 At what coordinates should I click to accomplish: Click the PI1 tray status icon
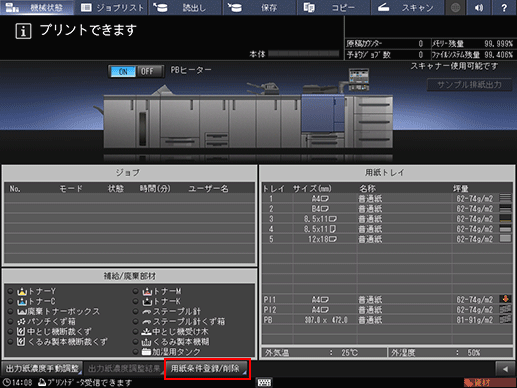pos(505,299)
